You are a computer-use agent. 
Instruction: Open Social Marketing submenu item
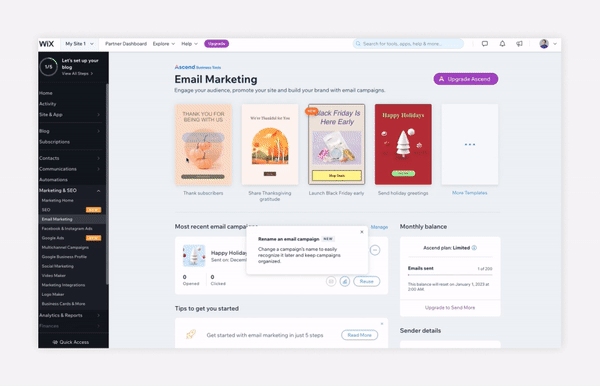tap(57, 266)
